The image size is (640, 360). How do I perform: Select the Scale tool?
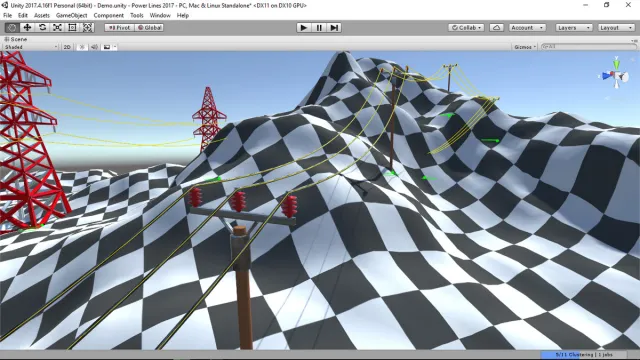click(57, 27)
